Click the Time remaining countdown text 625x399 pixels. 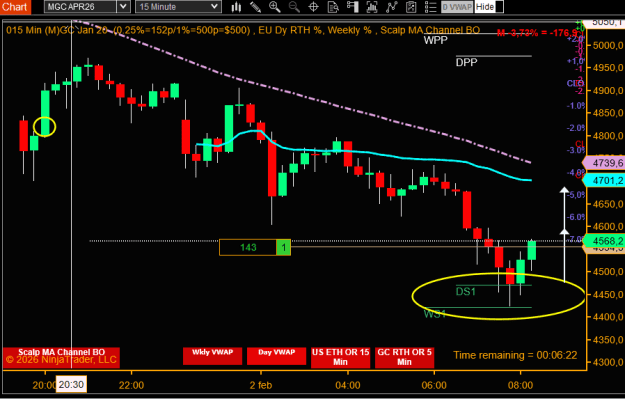pos(515,355)
